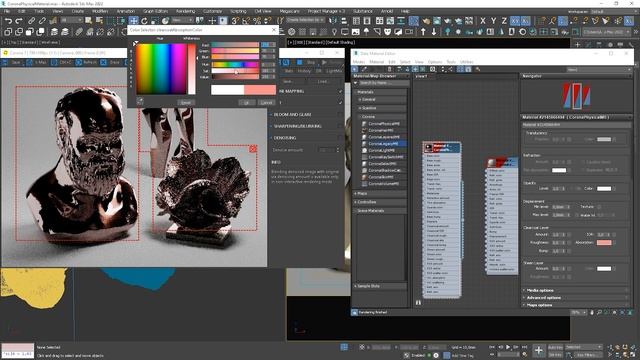Click the Saturation slider in Color Selector

tap(235, 71)
